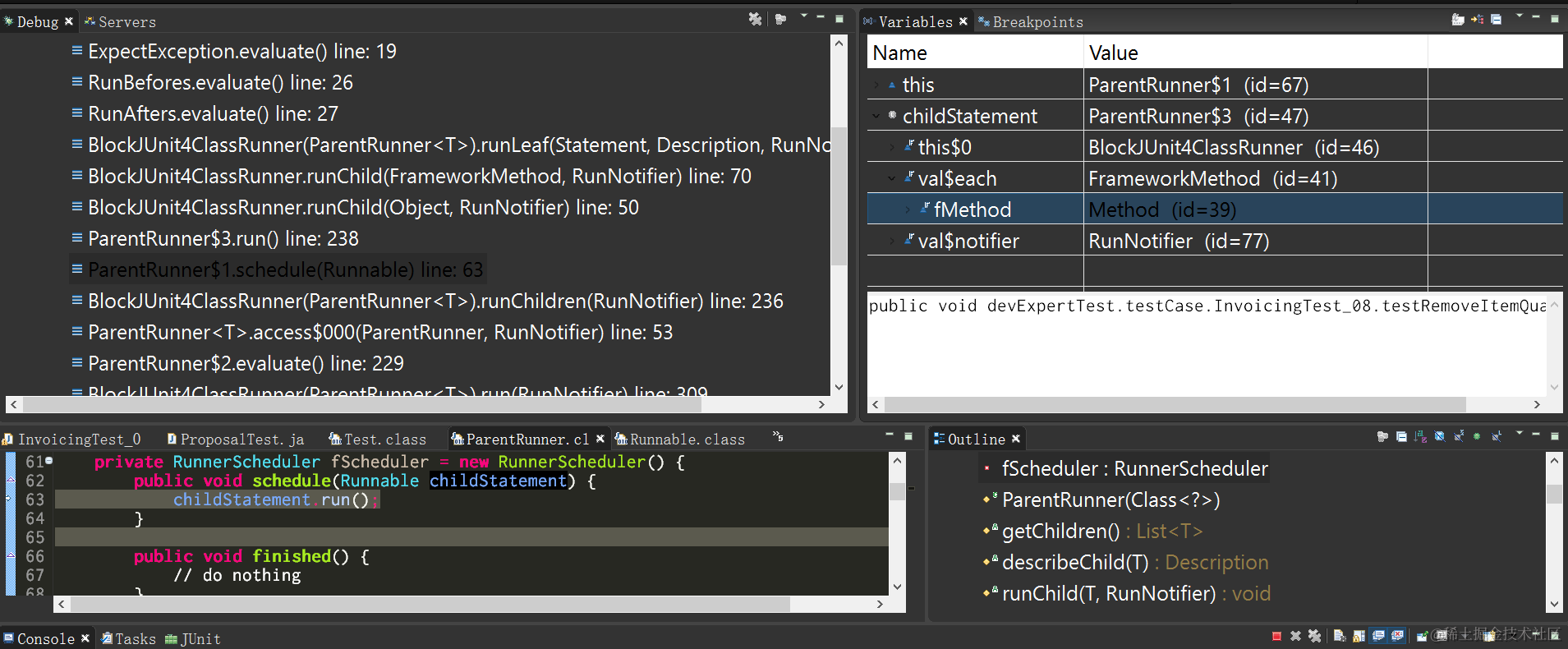Collapse the val$each variable

coord(892,178)
